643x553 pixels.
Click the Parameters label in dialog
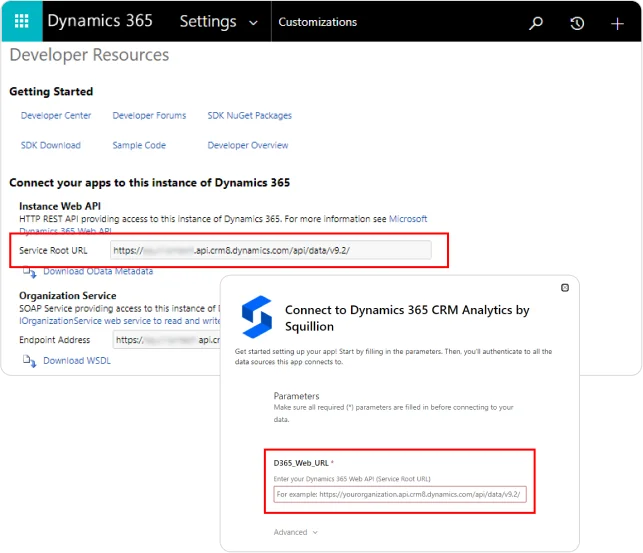[296, 396]
